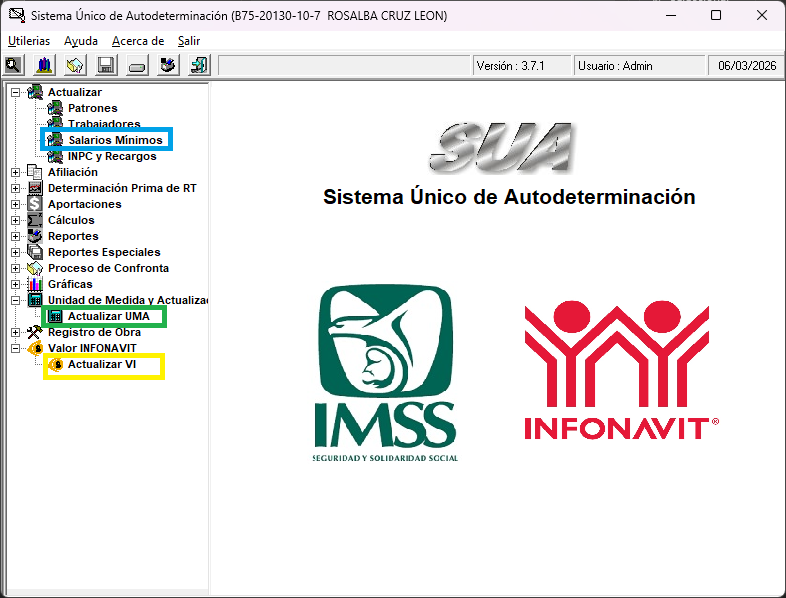Click the Aportaciones dollar sign icon

tap(35, 204)
